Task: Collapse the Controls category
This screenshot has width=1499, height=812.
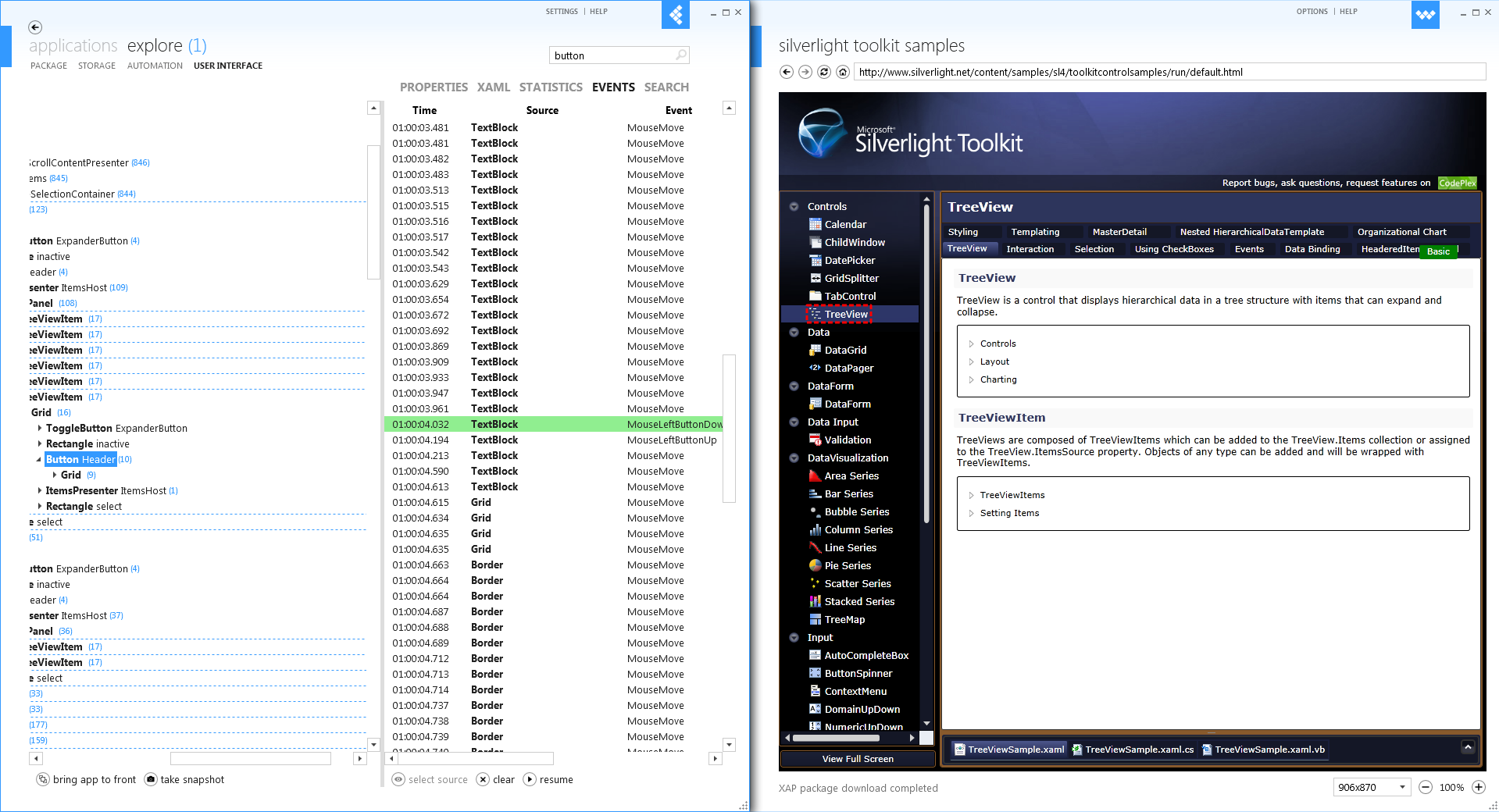Action: click(x=794, y=206)
